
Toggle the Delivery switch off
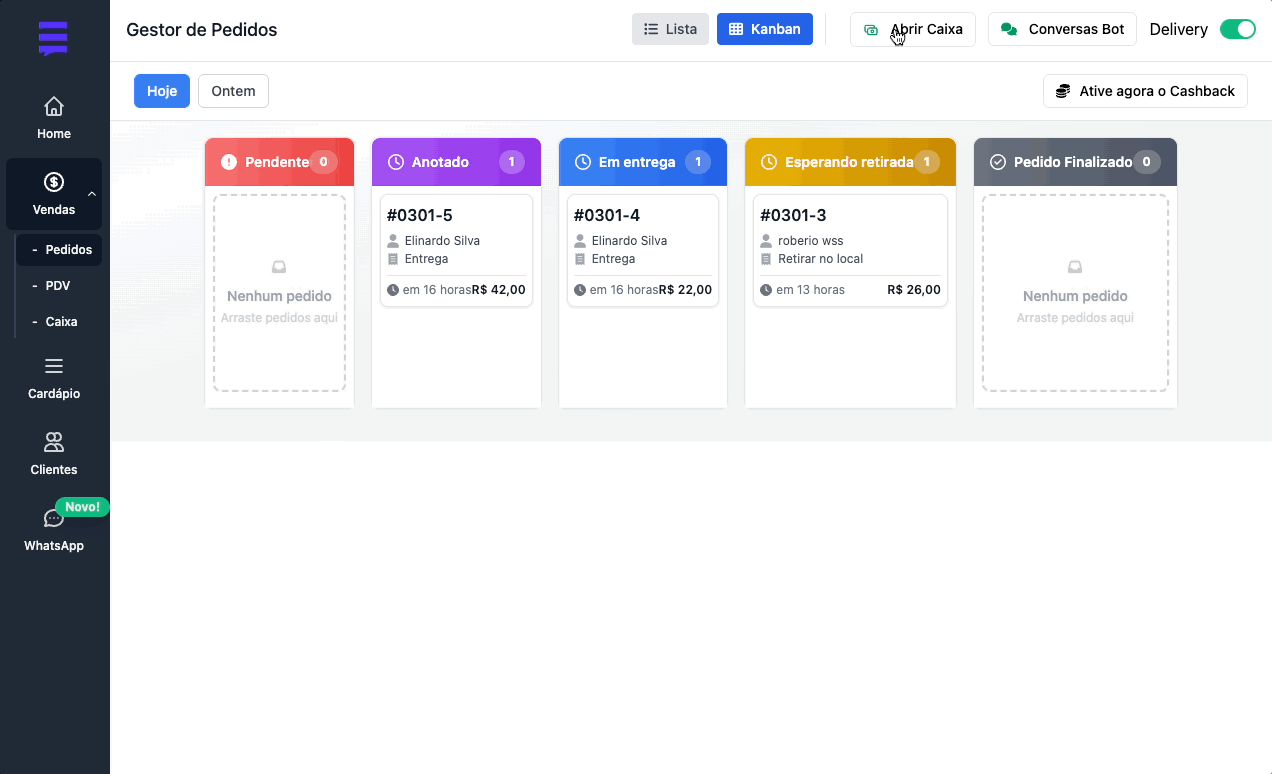1237,29
